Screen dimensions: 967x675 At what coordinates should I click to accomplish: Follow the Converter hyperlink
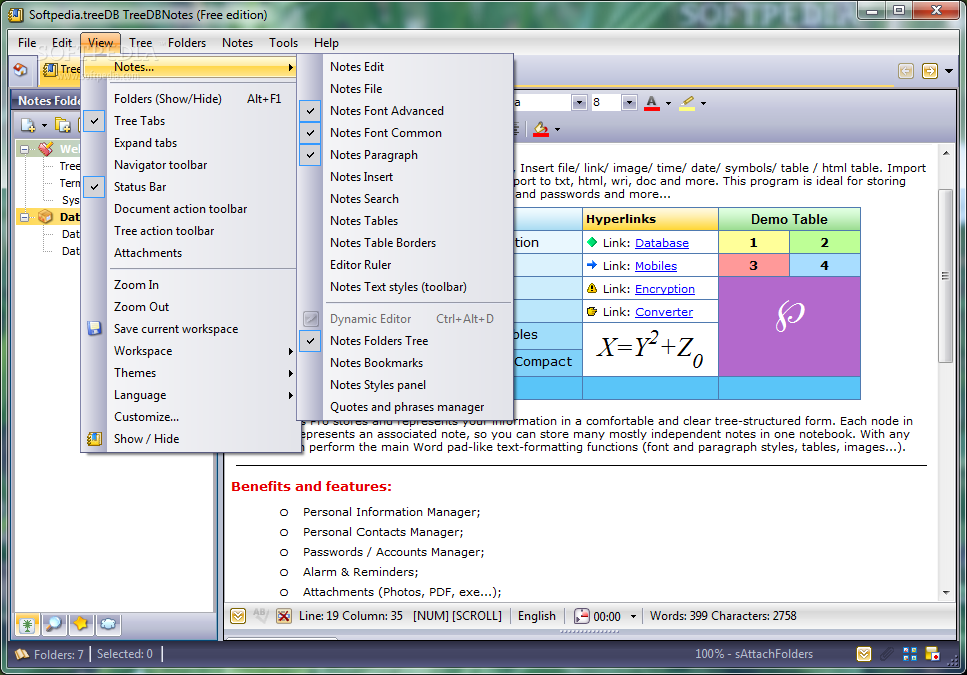[664, 312]
